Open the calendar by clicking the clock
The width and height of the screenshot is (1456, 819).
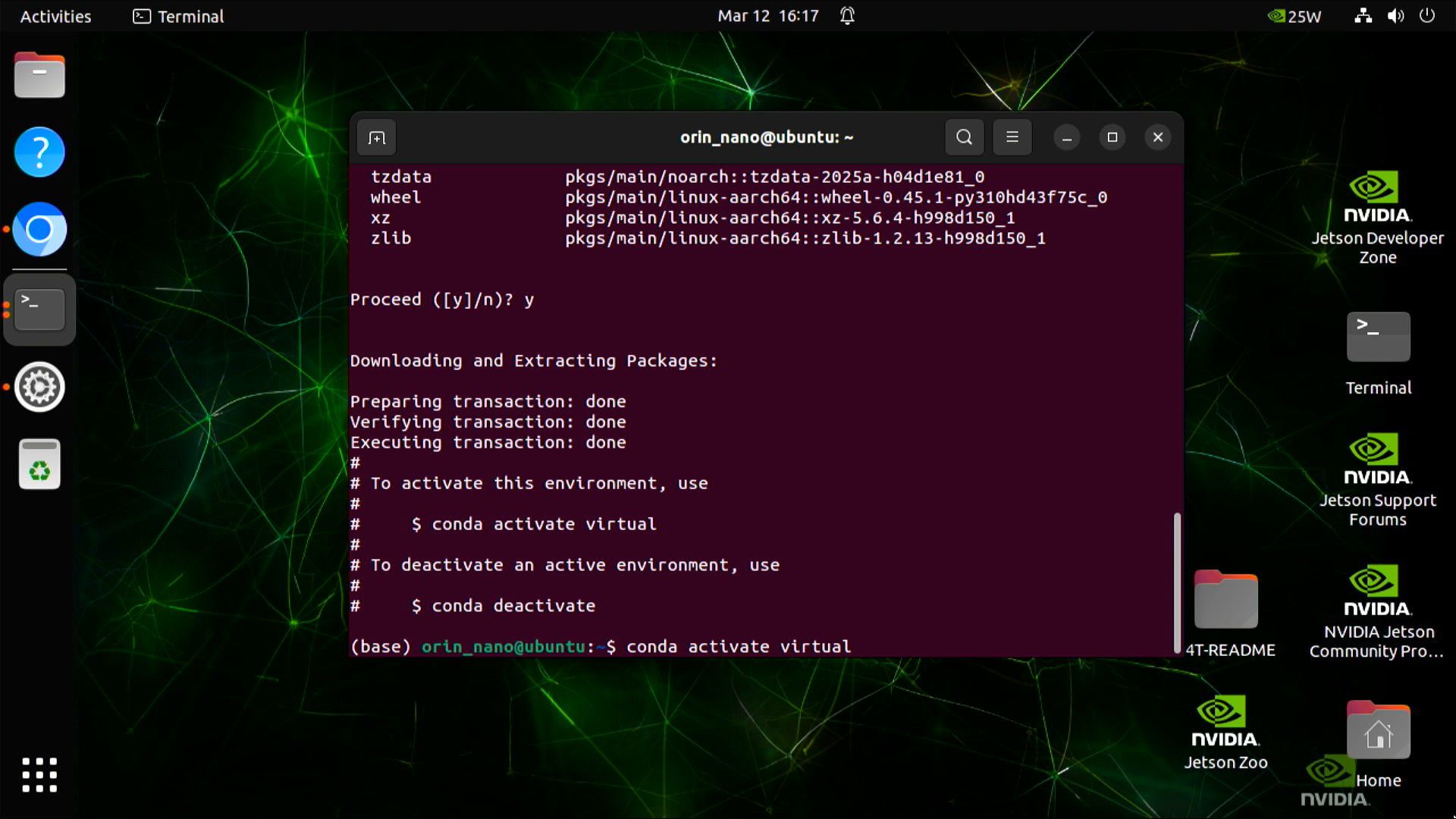(767, 16)
